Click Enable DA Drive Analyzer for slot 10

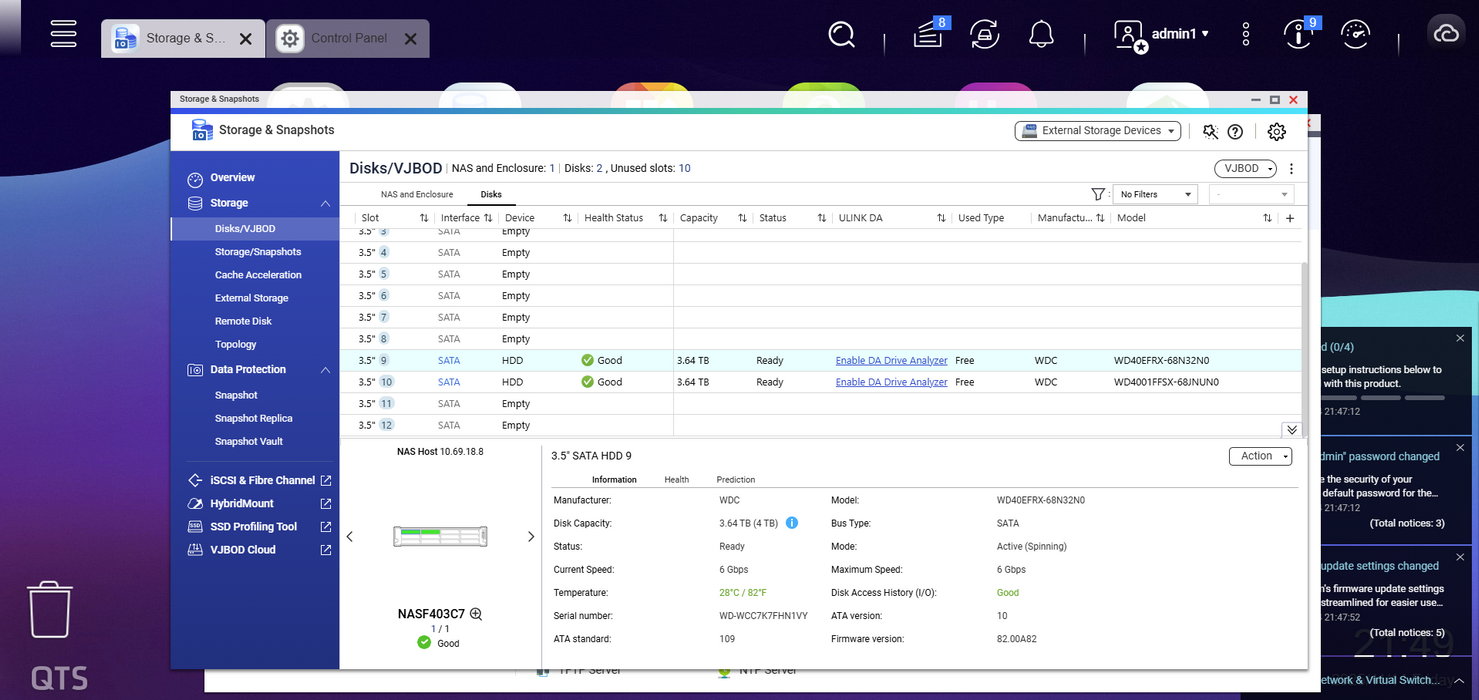tap(891, 382)
